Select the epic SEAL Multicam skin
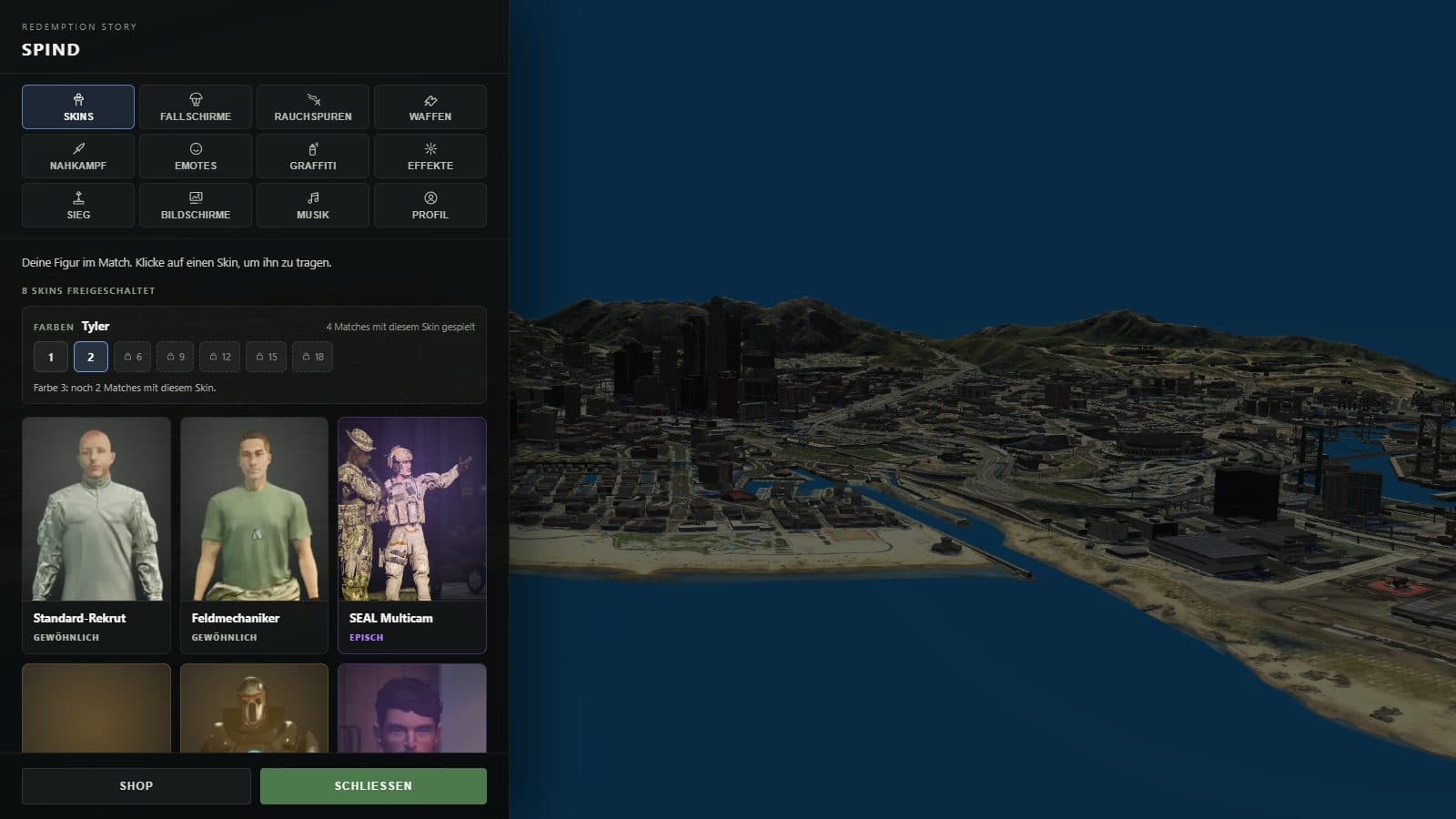Screen dimensions: 1456x819 click(x=412, y=535)
